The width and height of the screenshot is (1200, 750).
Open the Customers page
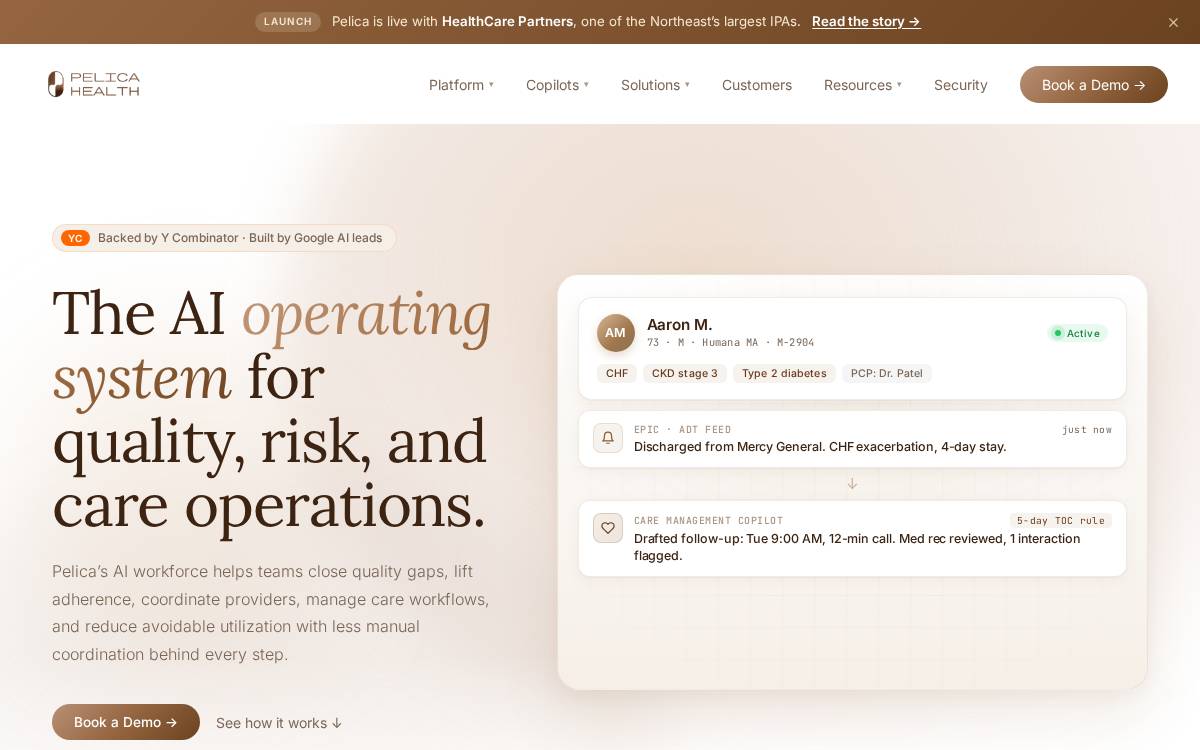pos(757,85)
